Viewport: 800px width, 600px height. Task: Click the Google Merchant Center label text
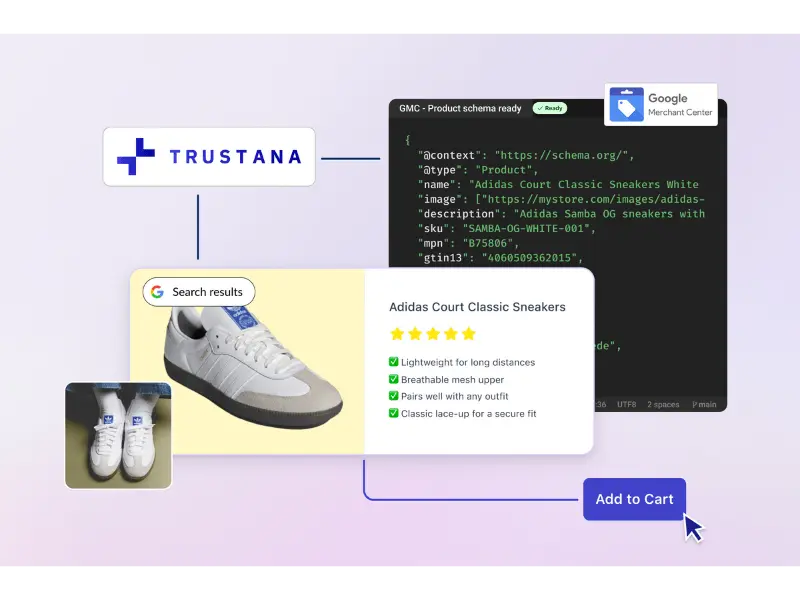click(x=680, y=105)
